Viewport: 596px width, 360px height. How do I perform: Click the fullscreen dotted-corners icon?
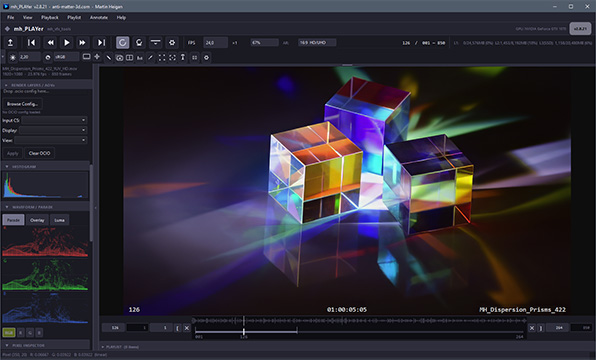pyautogui.click(x=173, y=57)
